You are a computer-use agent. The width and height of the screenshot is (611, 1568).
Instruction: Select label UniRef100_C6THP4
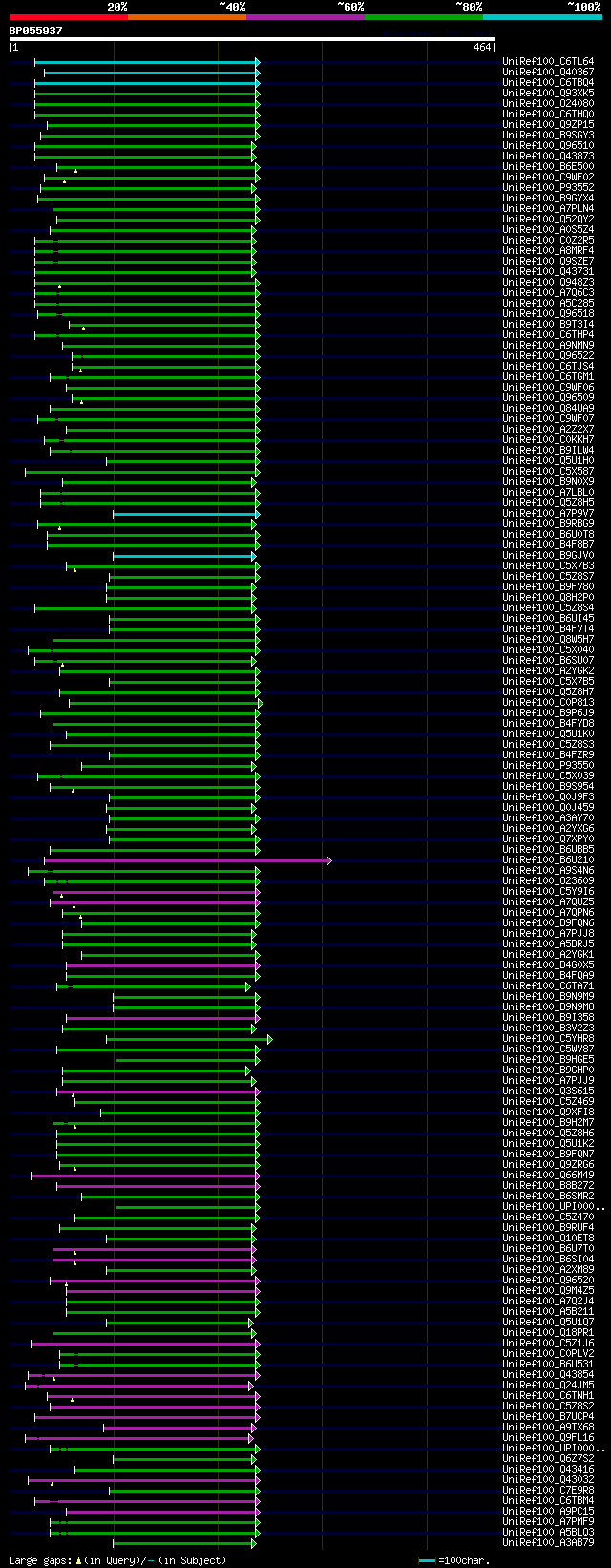click(548, 335)
